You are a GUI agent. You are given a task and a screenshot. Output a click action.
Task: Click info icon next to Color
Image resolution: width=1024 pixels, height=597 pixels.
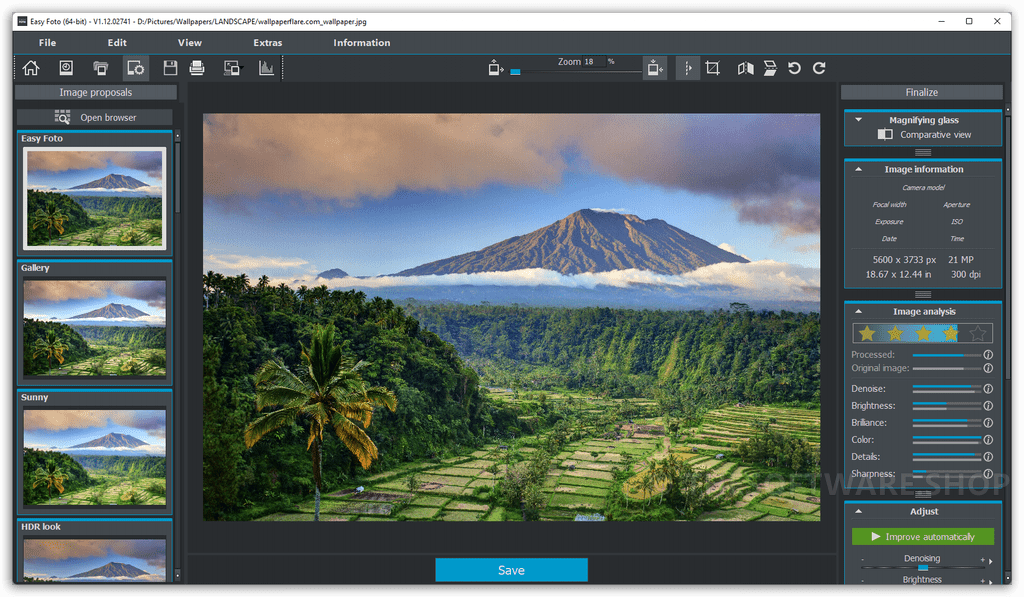(988, 440)
